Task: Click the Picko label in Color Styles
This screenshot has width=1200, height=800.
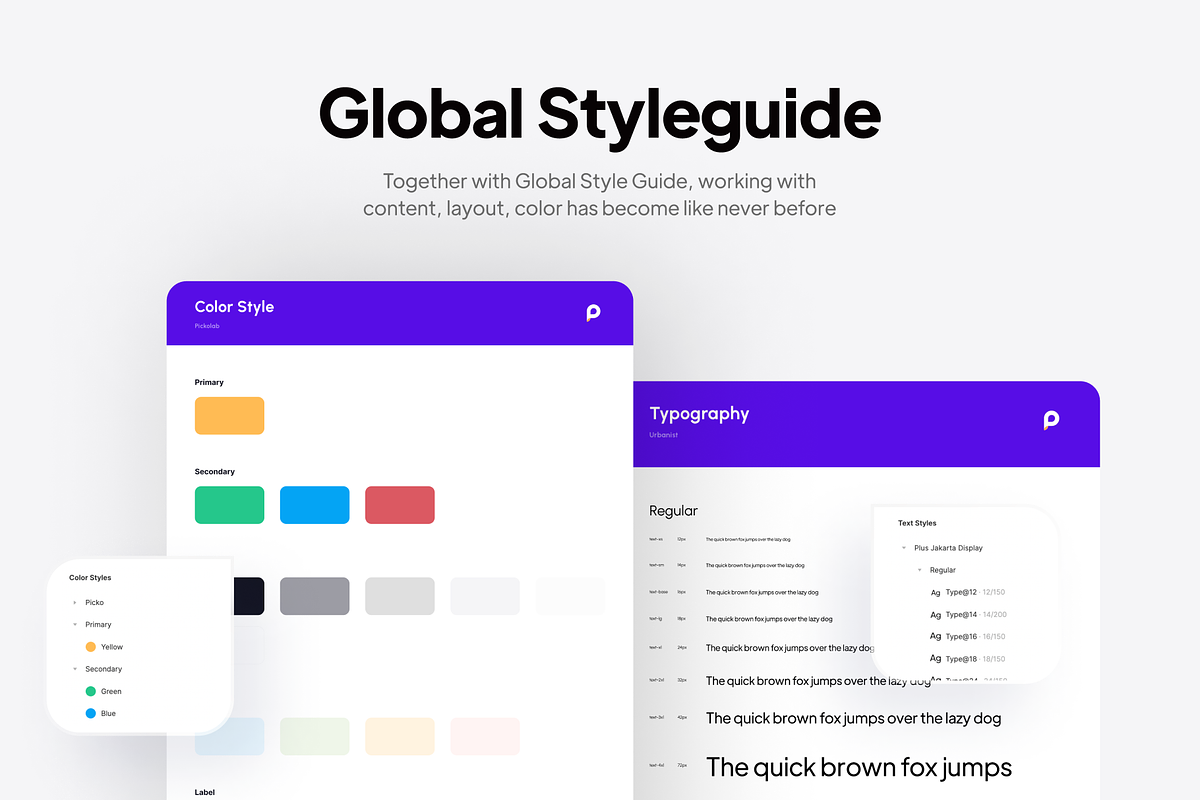Action: 94,603
